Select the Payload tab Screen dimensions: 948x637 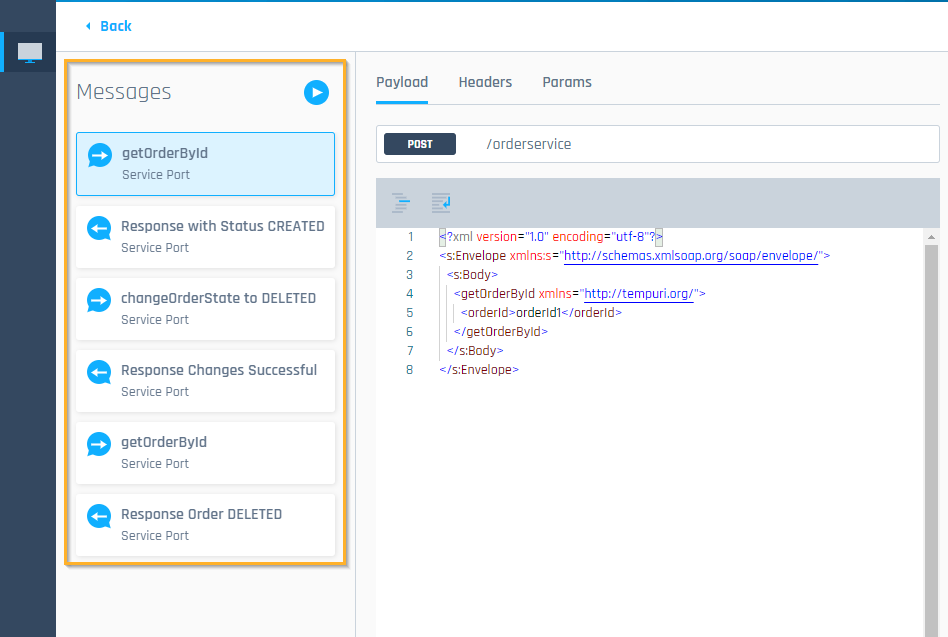pos(402,82)
